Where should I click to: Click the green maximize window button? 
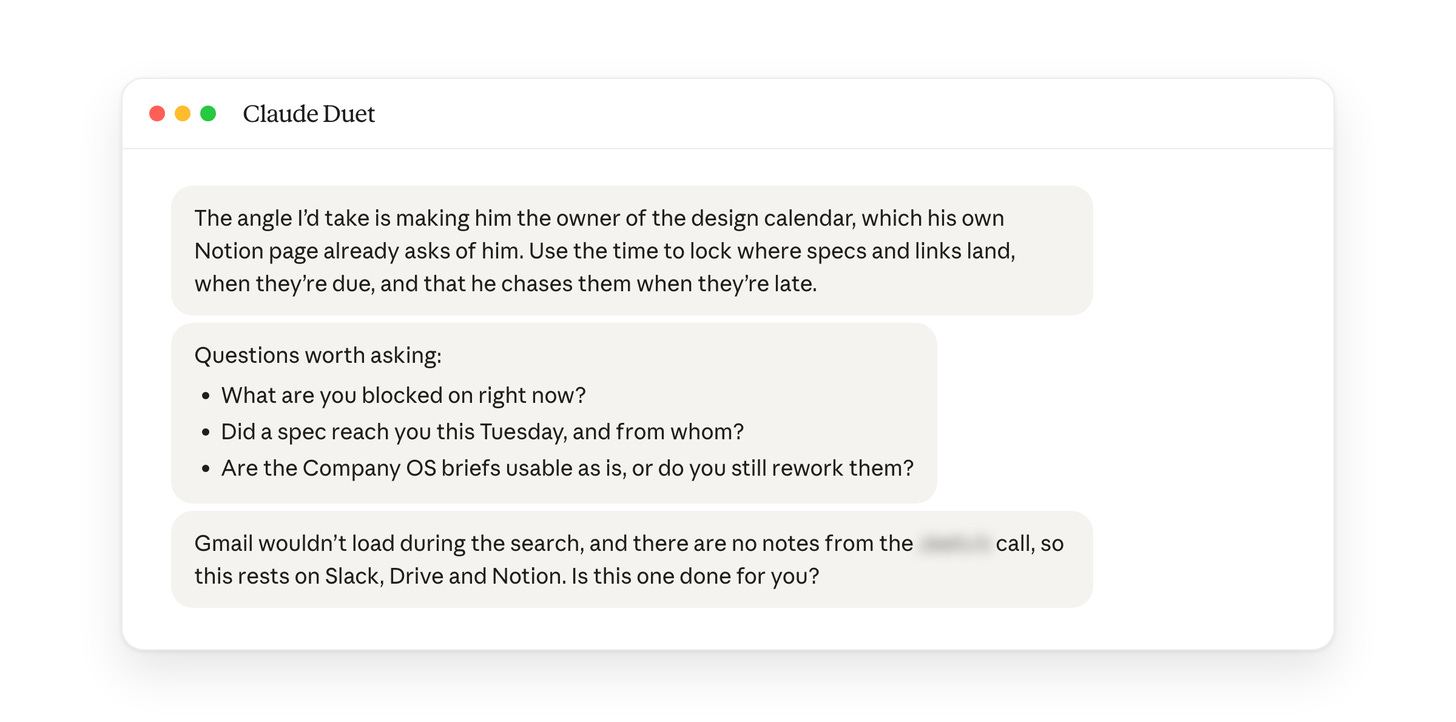[208, 114]
